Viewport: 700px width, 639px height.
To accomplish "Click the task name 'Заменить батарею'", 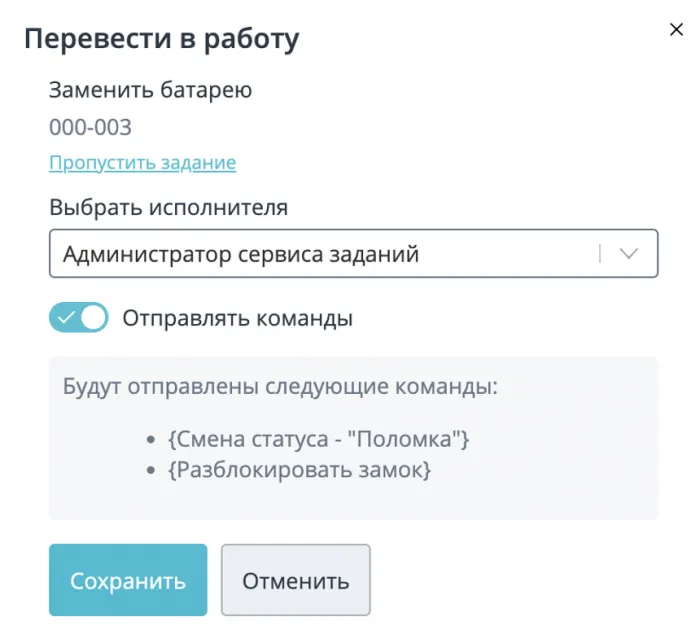I will 150,90.
